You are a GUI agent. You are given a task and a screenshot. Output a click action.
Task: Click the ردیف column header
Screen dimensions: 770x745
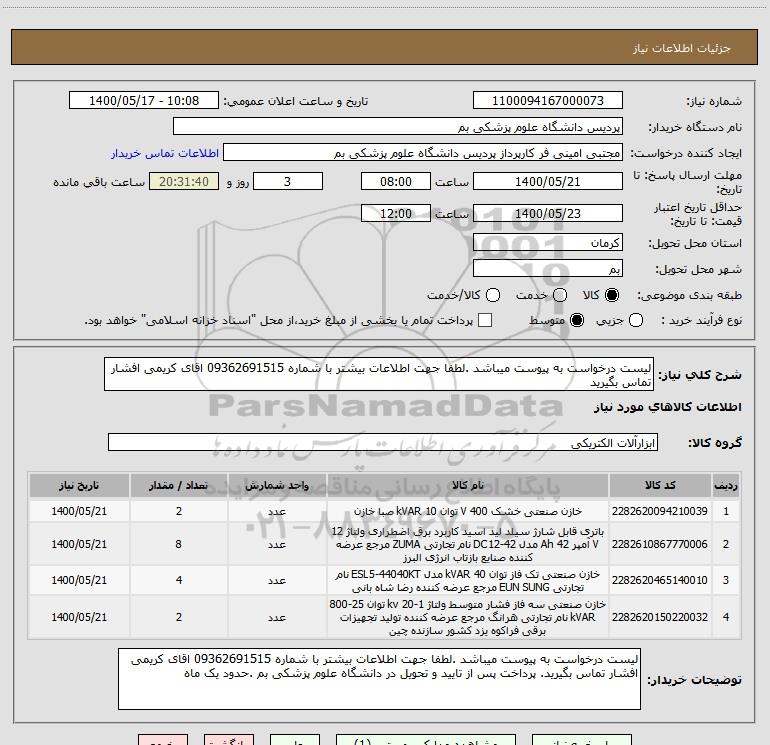coord(726,485)
